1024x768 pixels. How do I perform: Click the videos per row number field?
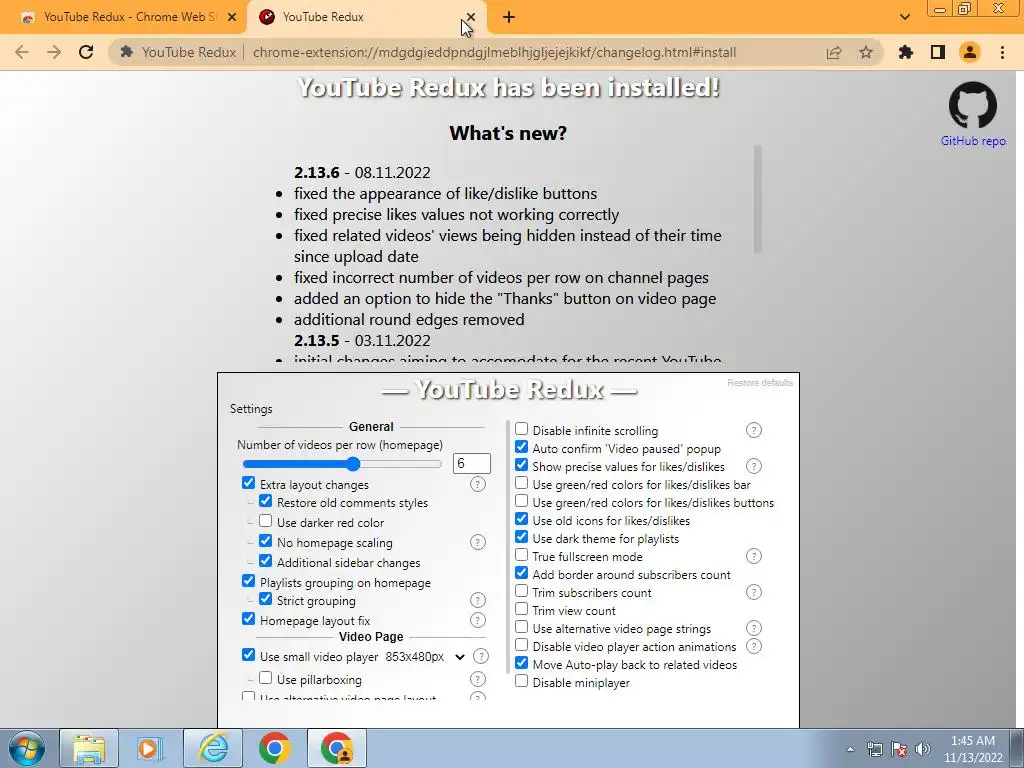(472, 463)
